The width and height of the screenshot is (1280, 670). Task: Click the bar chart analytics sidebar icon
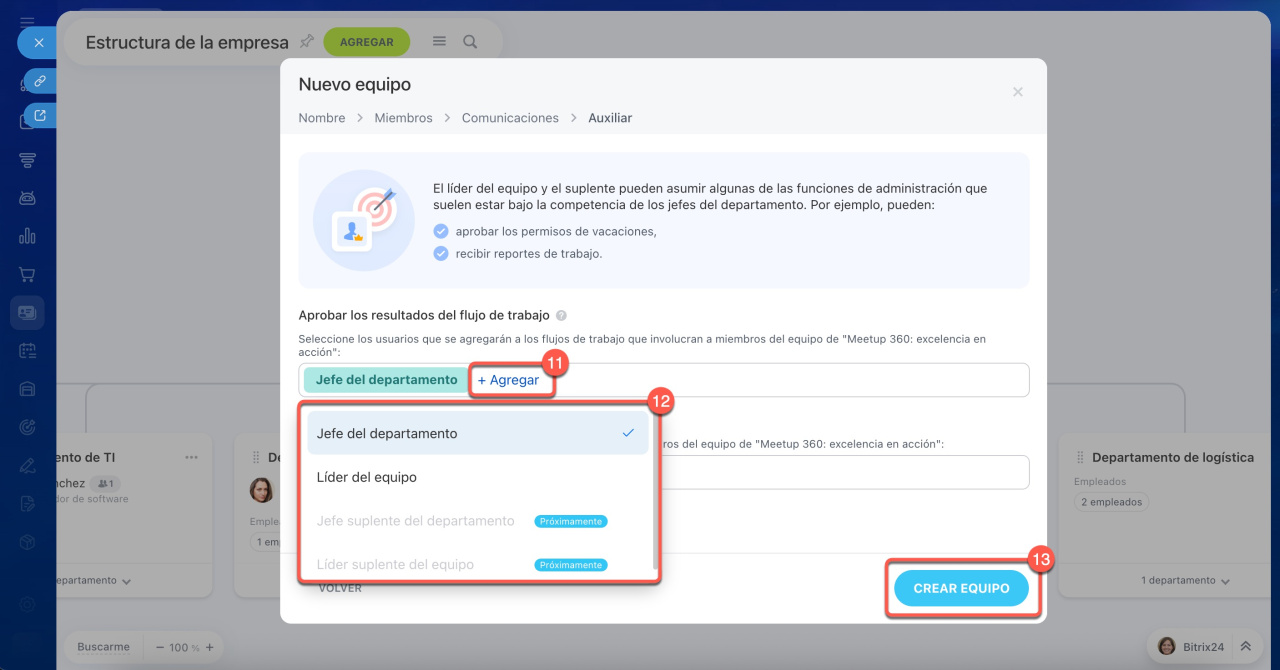pos(27,236)
